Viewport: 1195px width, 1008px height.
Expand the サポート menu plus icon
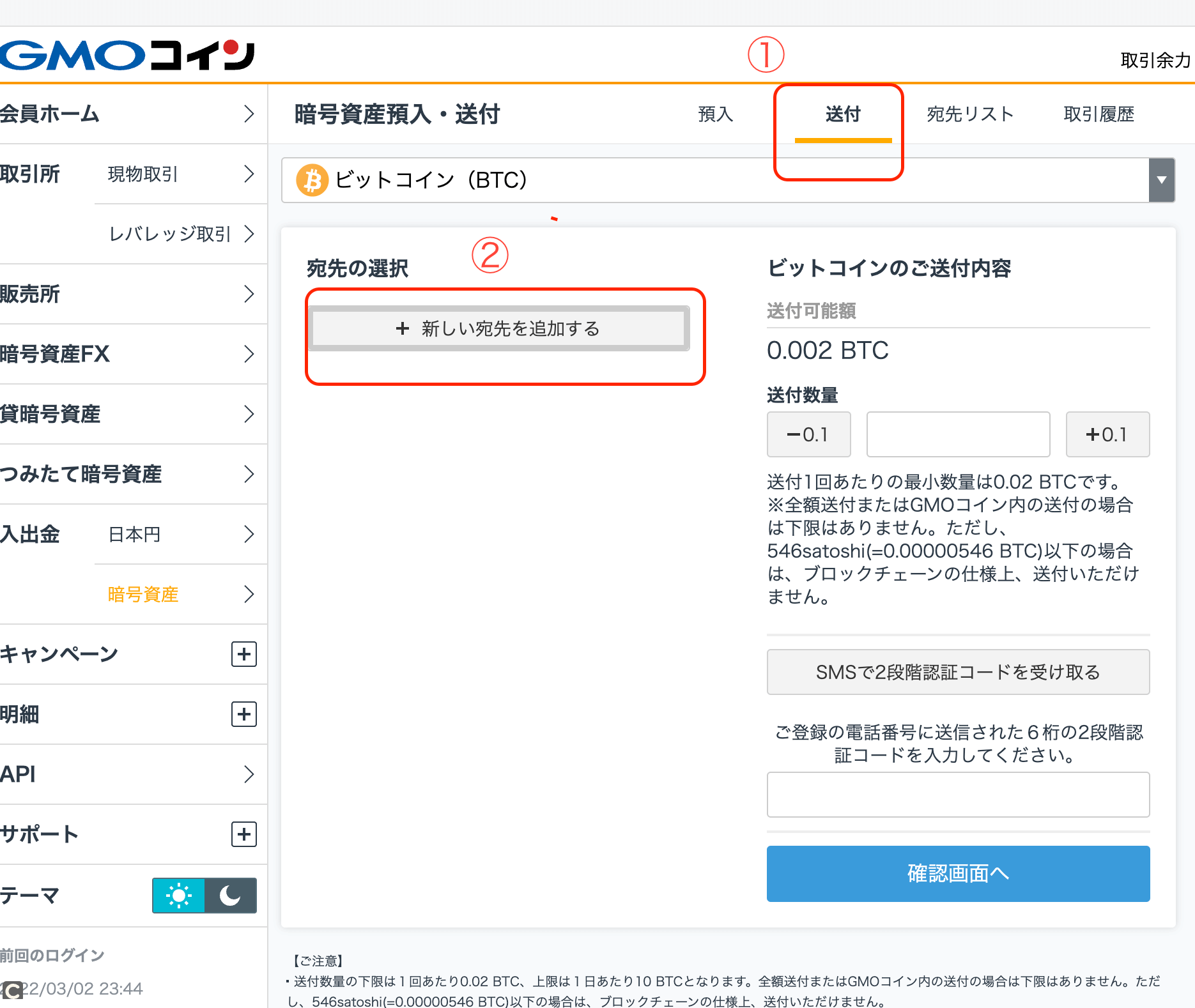(x=243, y=834)
